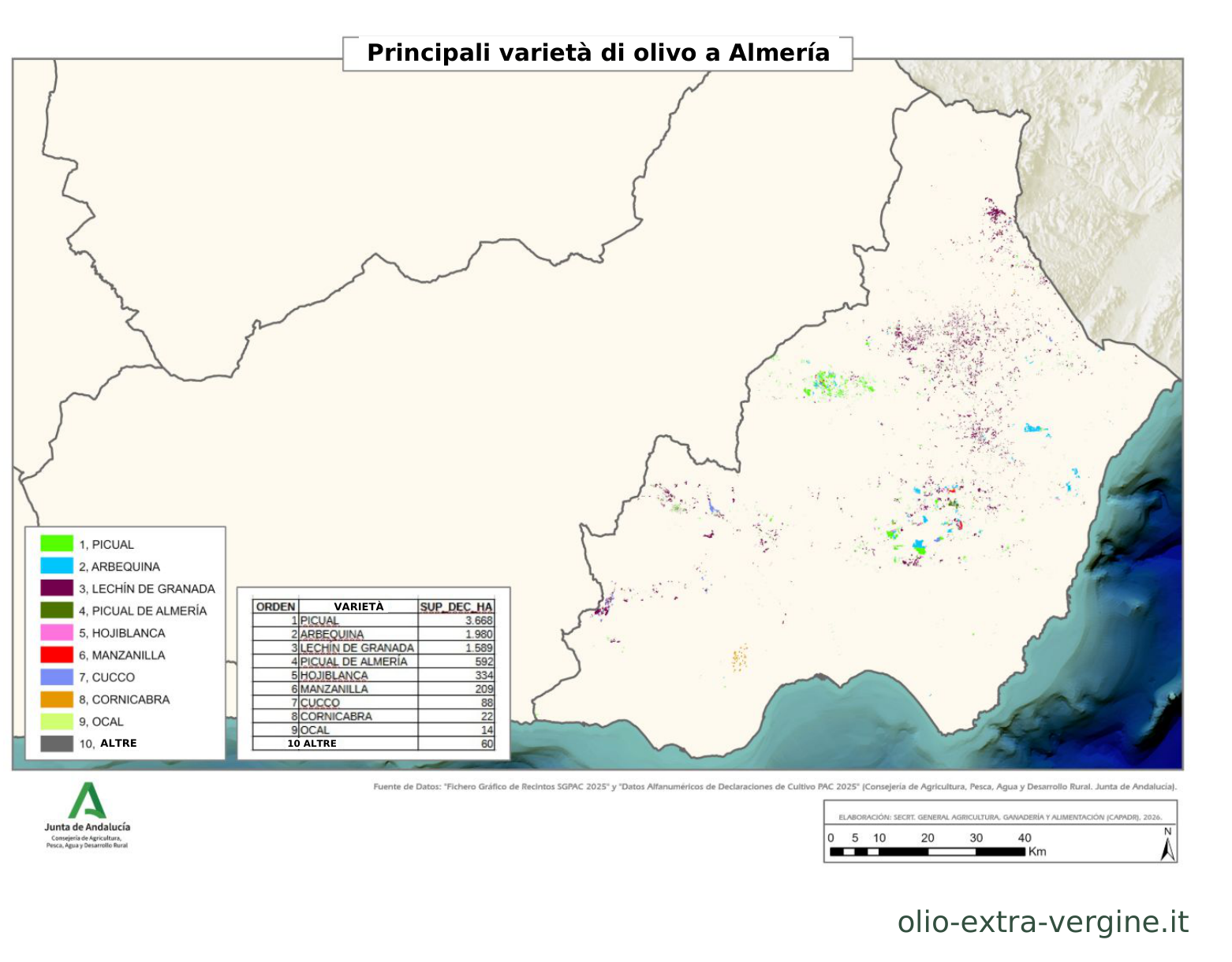Click the ARBEQUINA value 1.980 in table
Screen dimensions: 1232x962
[479, 634]
